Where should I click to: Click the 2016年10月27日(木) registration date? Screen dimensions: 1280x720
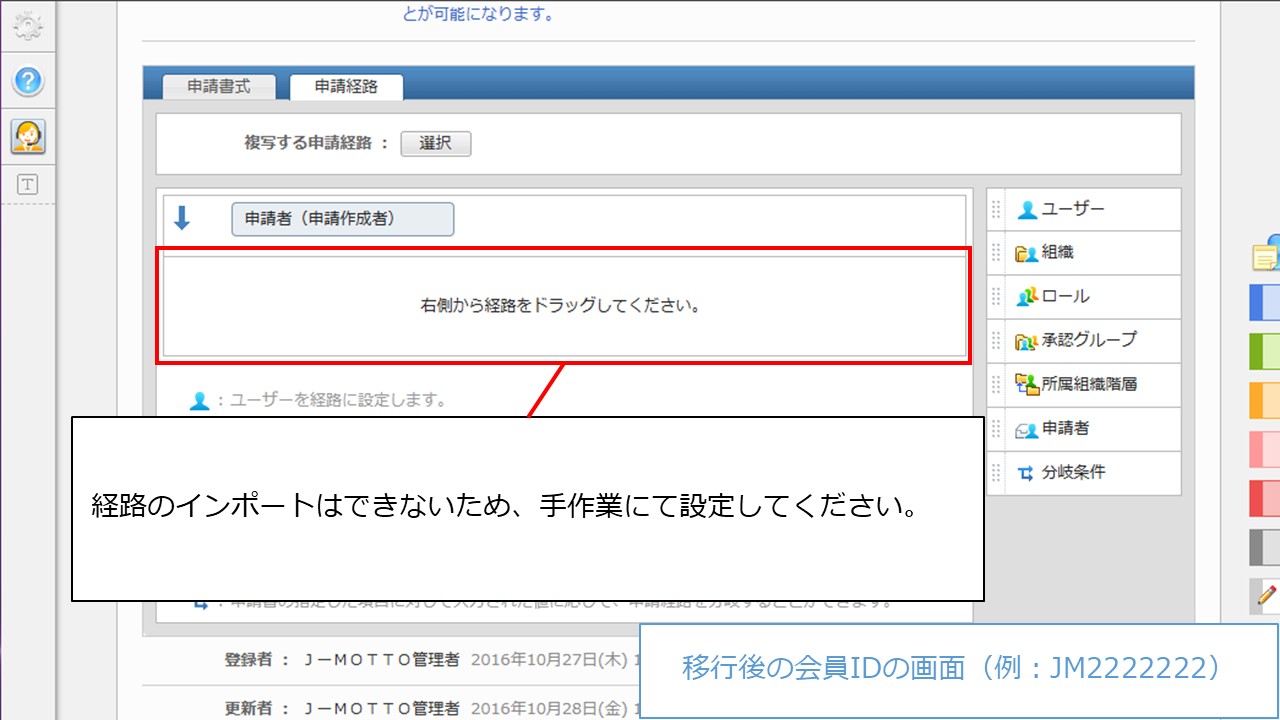548,660
